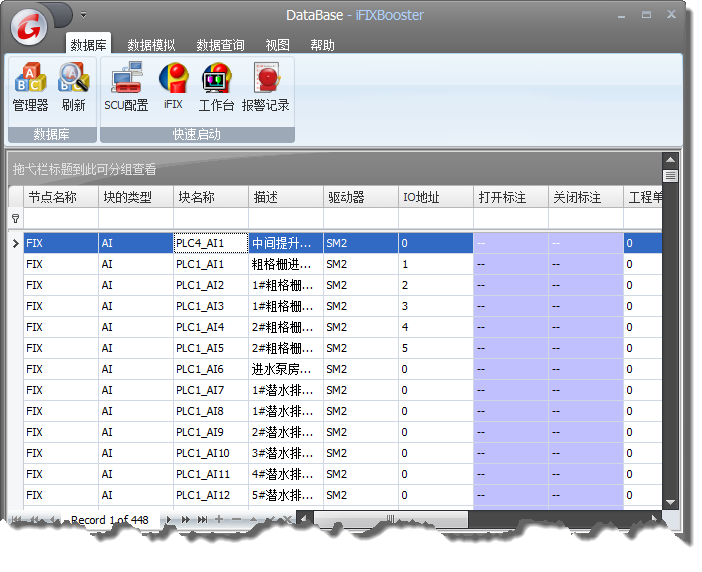Select the PLC1_AI10 block name cell

(211, 453)
